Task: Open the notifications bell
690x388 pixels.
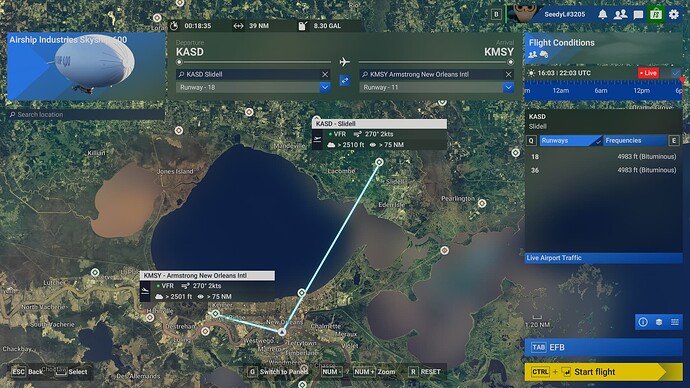Action: (x=602, y=15)
